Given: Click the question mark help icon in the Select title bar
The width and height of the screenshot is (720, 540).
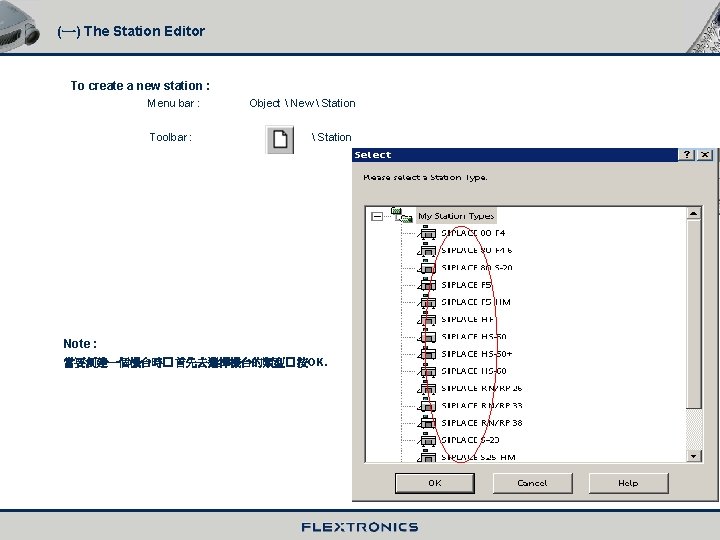Looking at the screenshot, I should point(687,155).
